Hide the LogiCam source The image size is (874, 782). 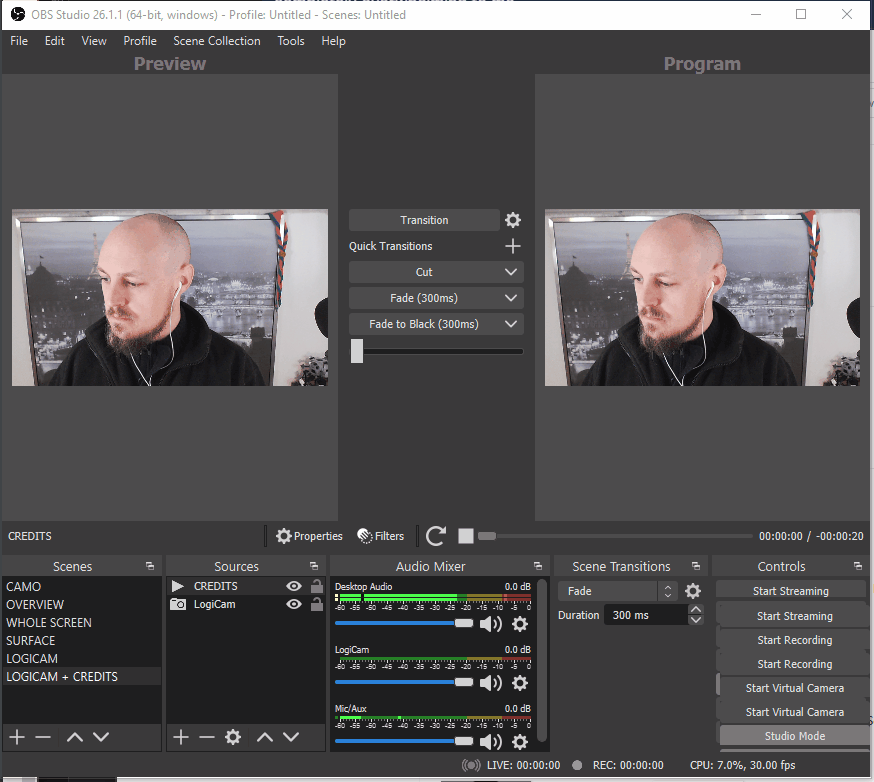pos(293,604)
